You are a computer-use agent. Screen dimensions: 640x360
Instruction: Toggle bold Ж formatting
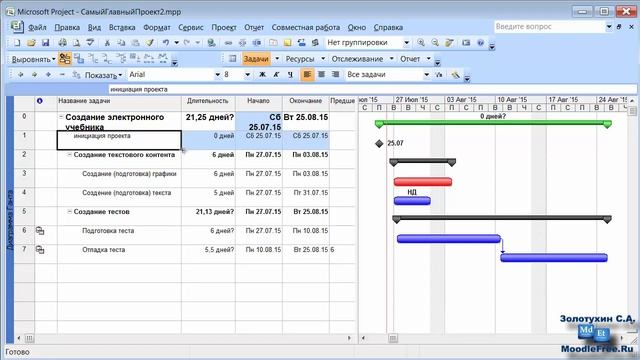(x=262, y=75)
